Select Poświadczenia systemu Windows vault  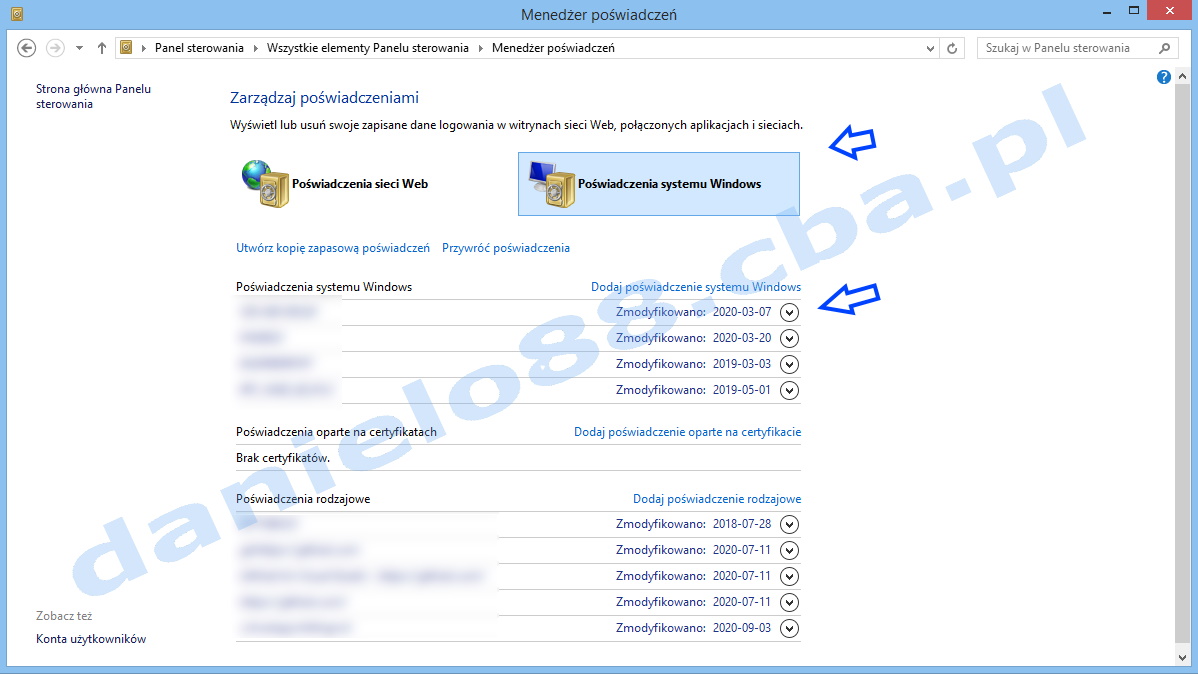point(658,184)
